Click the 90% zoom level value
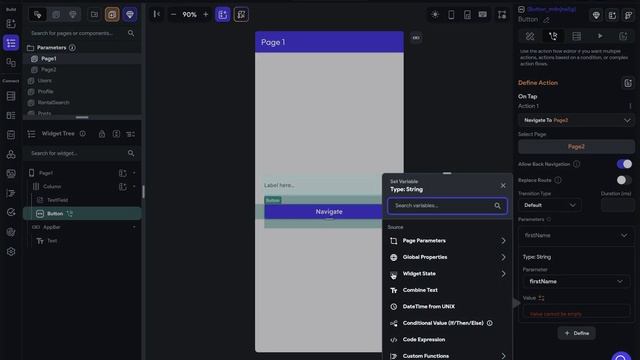640x360 pixels. point(189,14)
